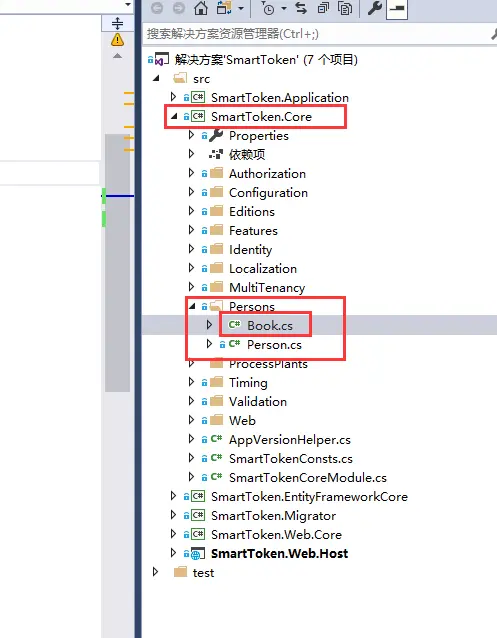Expand the Localization folder
The width and height of the screenshot is (497, 638).
pyautogui.click(x=191, y=268)
